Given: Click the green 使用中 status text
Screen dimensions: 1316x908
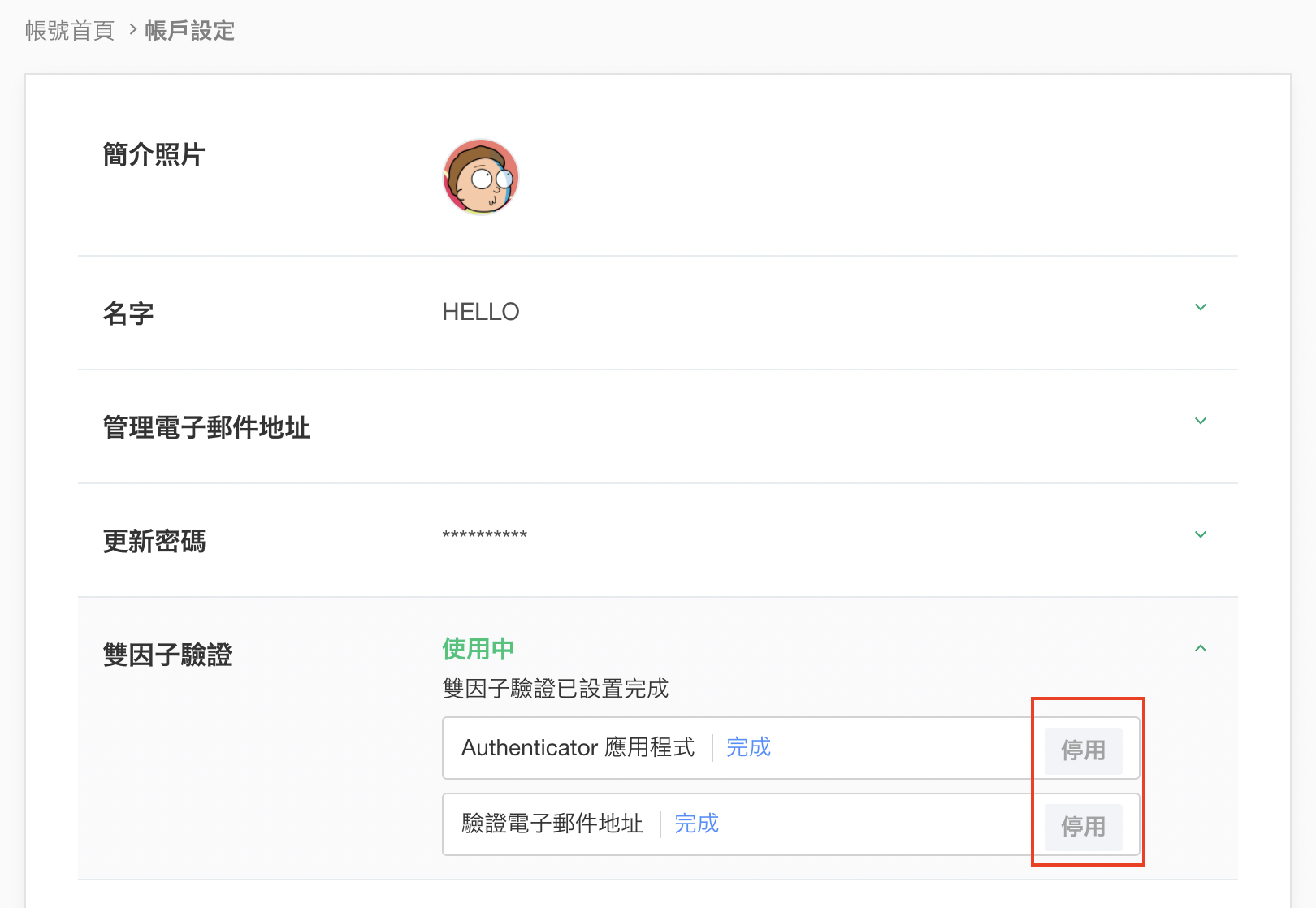Looking at the screenshot, I should pos(478,649).
